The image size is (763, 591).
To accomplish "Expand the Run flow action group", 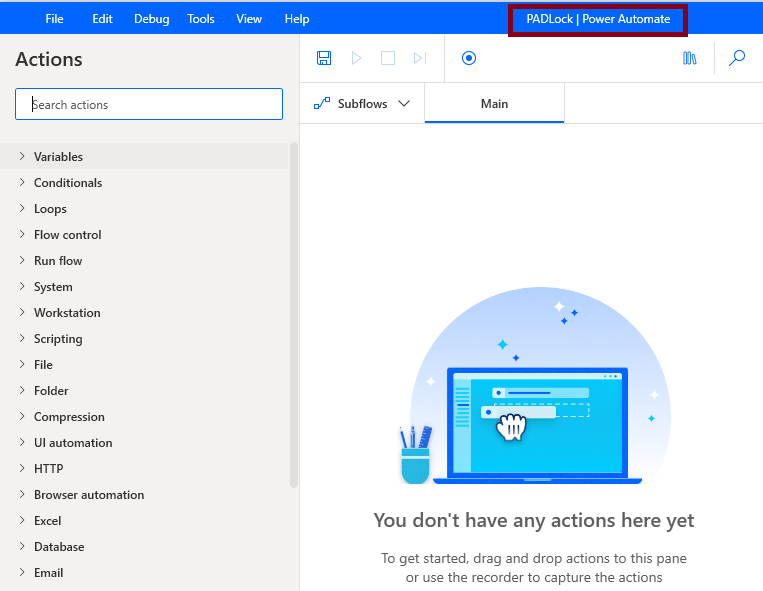I will [x=145, y=260].
